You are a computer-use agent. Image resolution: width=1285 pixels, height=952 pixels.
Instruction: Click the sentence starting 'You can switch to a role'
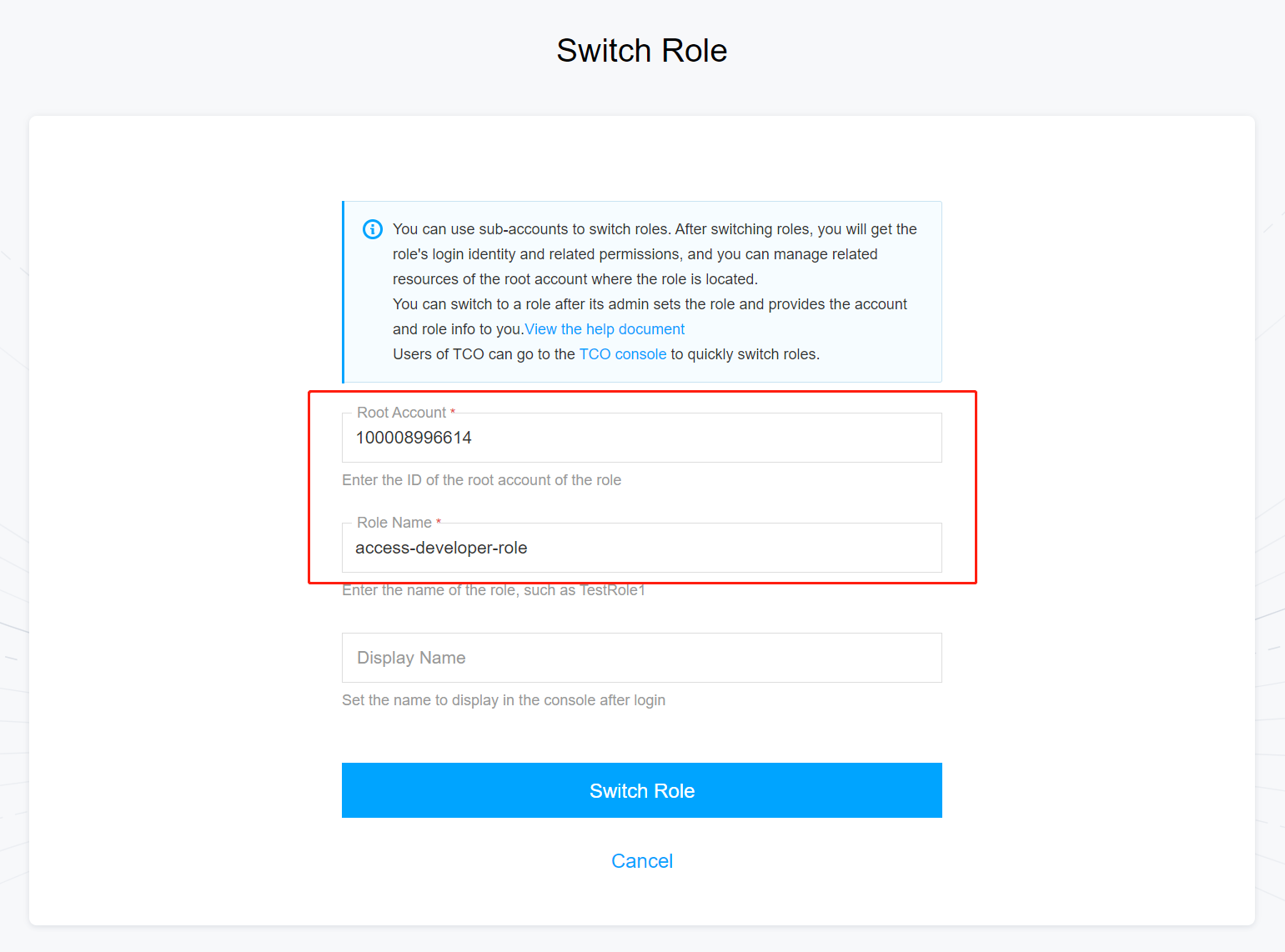click(650, 304)
